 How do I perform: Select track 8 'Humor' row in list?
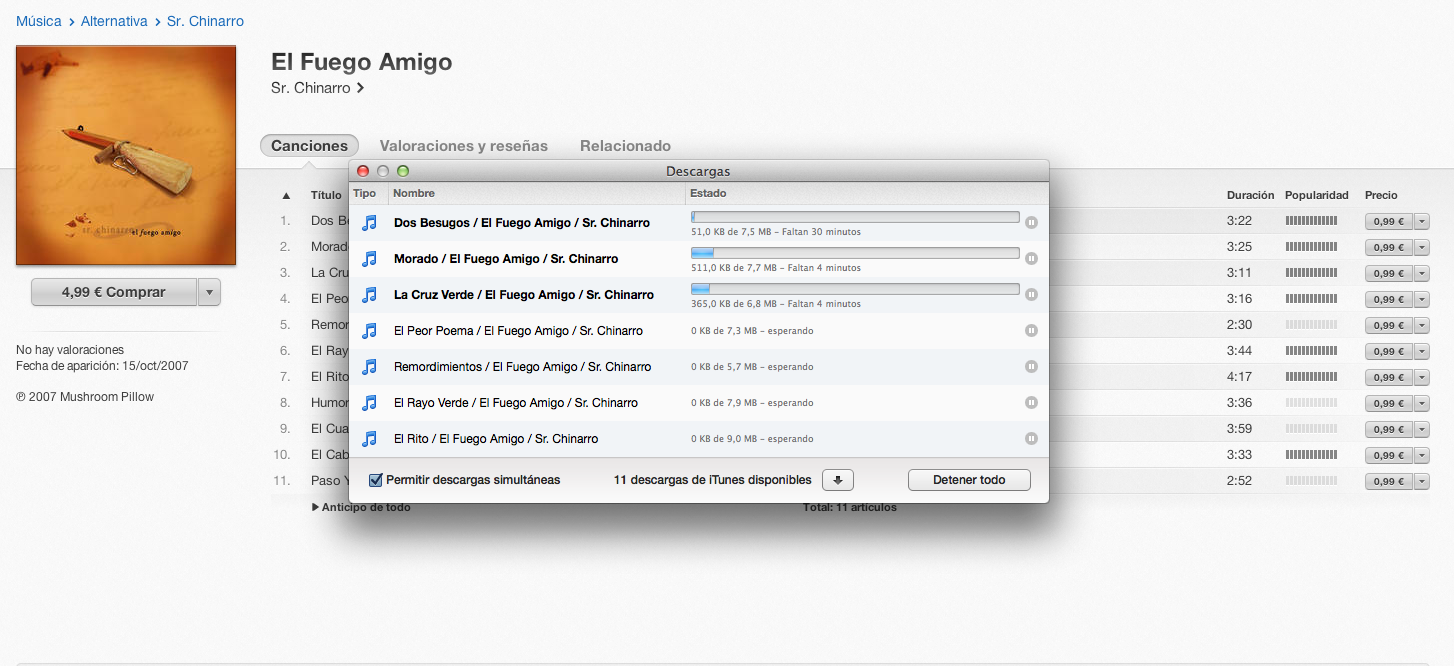click(850, 403)
